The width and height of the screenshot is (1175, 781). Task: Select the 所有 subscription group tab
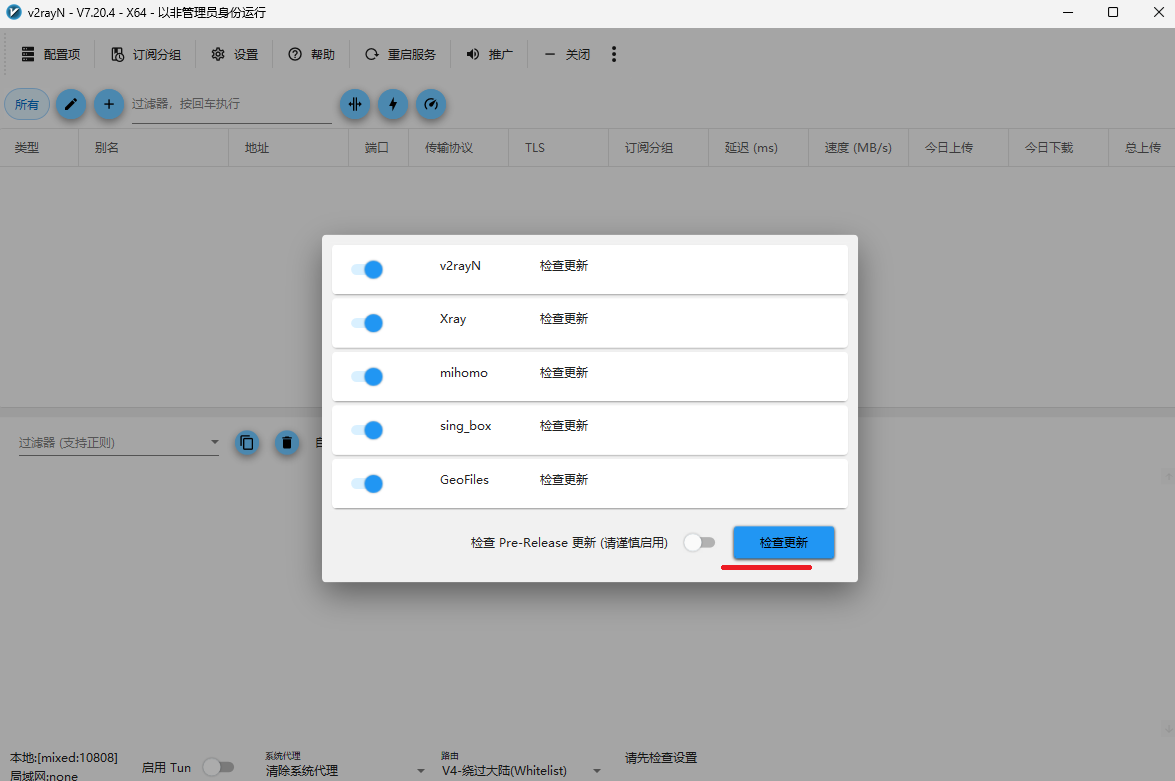[27, 104]
